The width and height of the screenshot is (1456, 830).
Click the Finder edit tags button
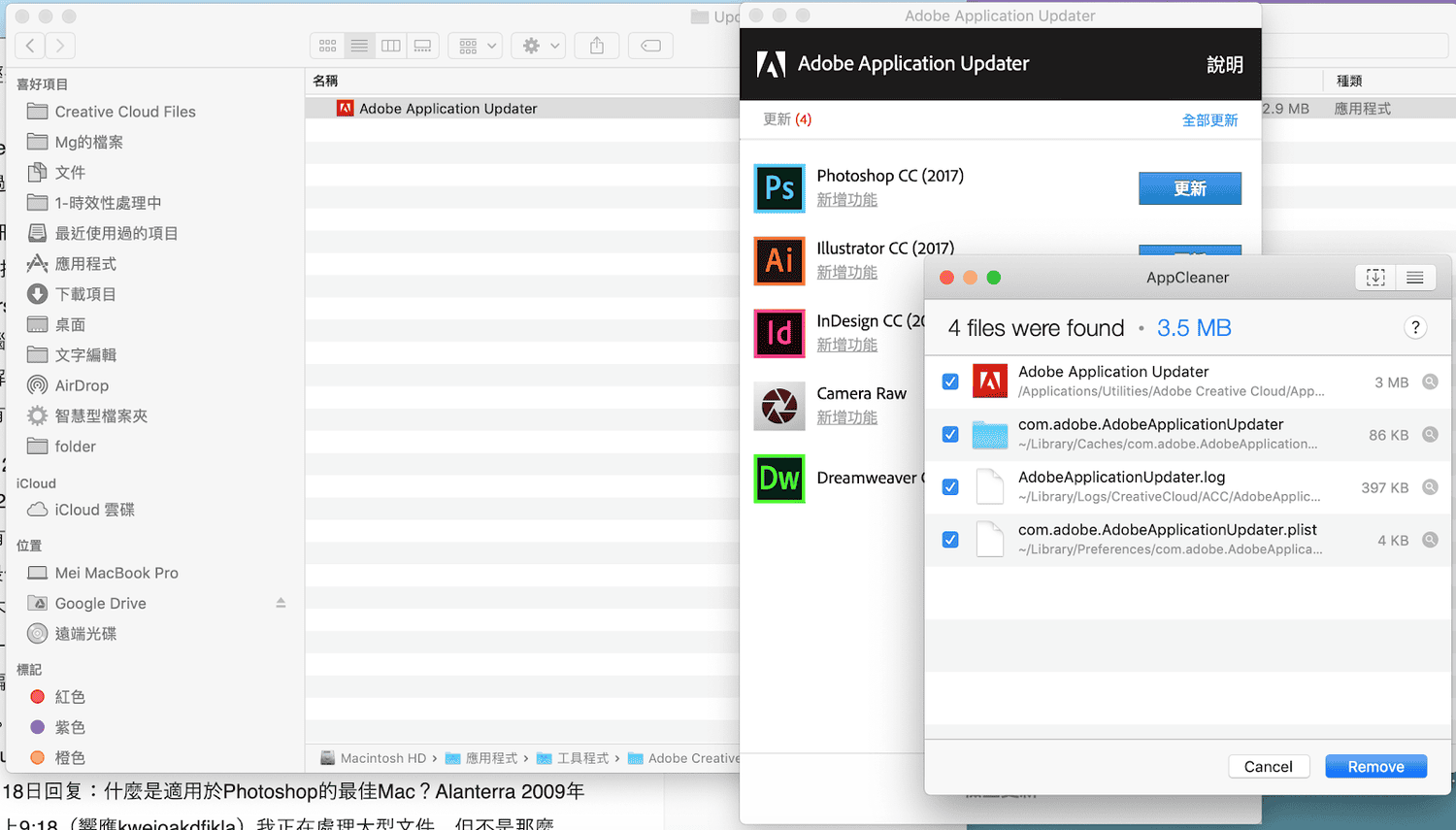click(651, 46)
